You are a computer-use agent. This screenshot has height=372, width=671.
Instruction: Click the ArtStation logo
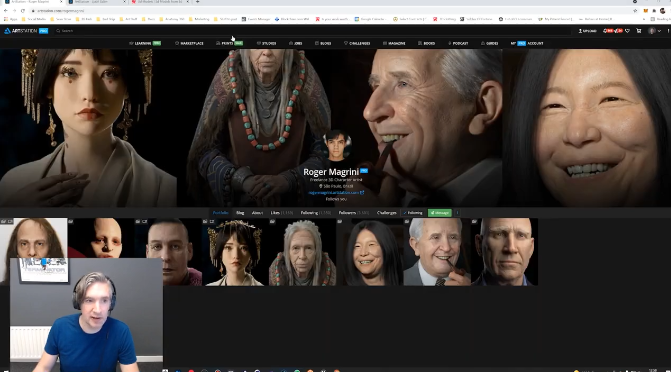[26, 31]
